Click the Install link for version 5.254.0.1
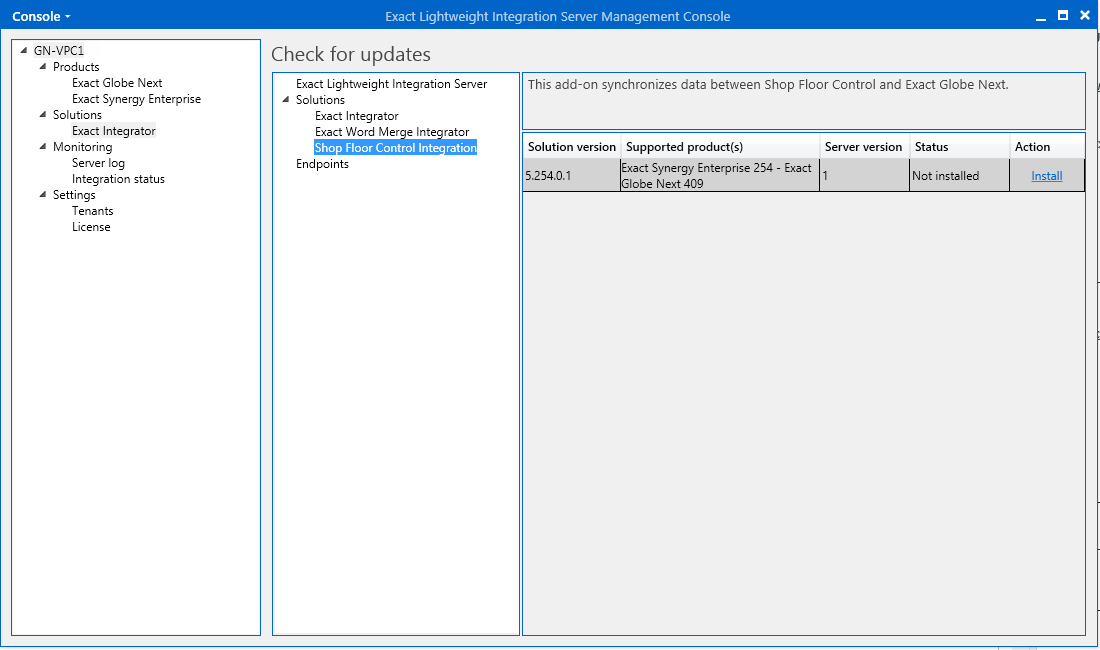 [1047, 176]
